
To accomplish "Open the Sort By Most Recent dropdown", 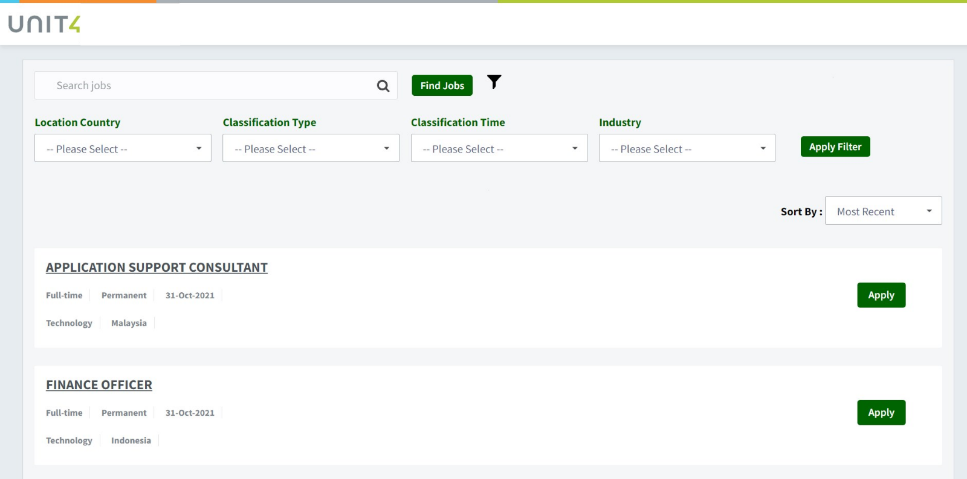I will 883,211.
